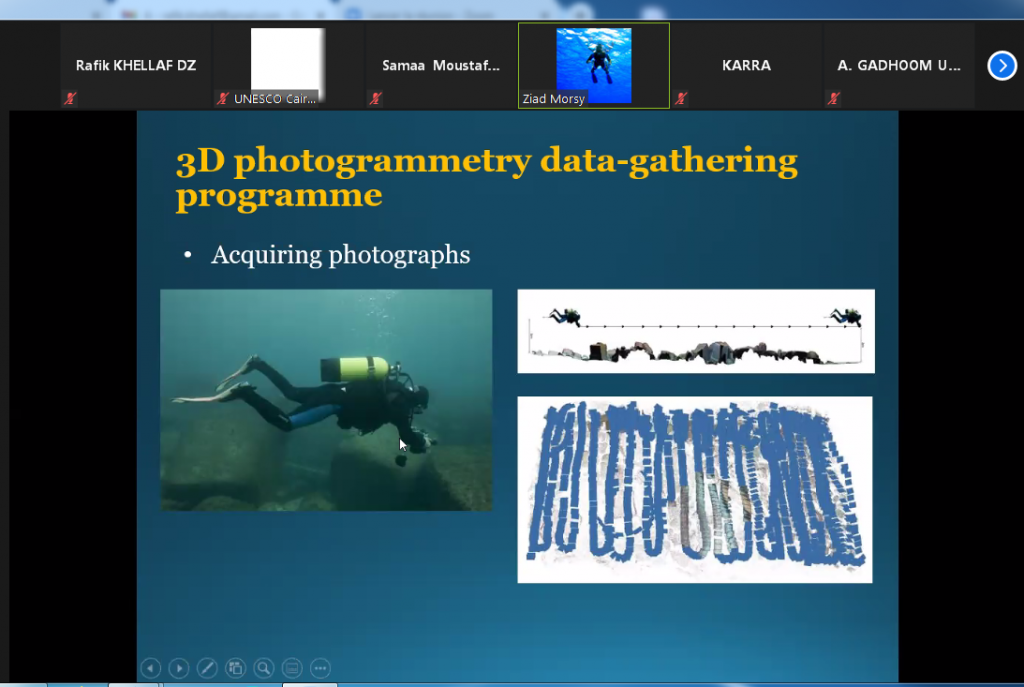Screen dimensions: 1024x687
Task: Click A. GADHOOM muted microphone icon
Action: (833, 99)
